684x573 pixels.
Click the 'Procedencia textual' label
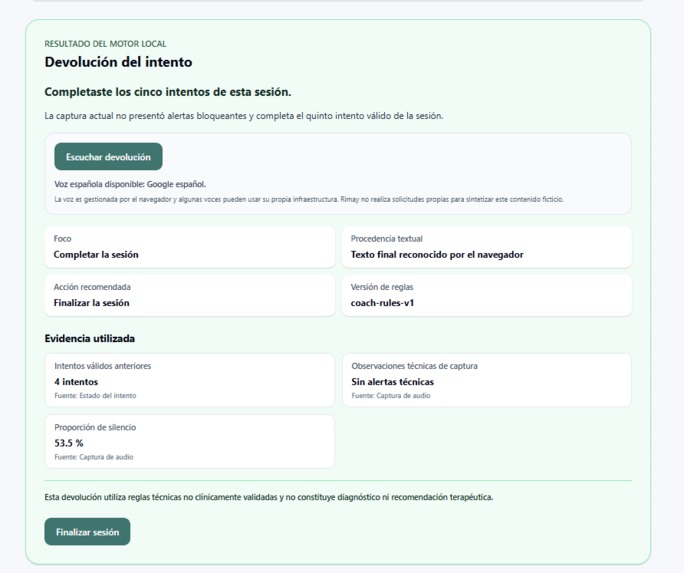386,239
